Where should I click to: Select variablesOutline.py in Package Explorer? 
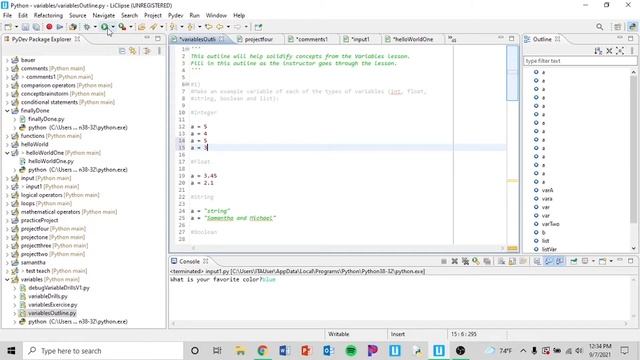tap(52, 313)
